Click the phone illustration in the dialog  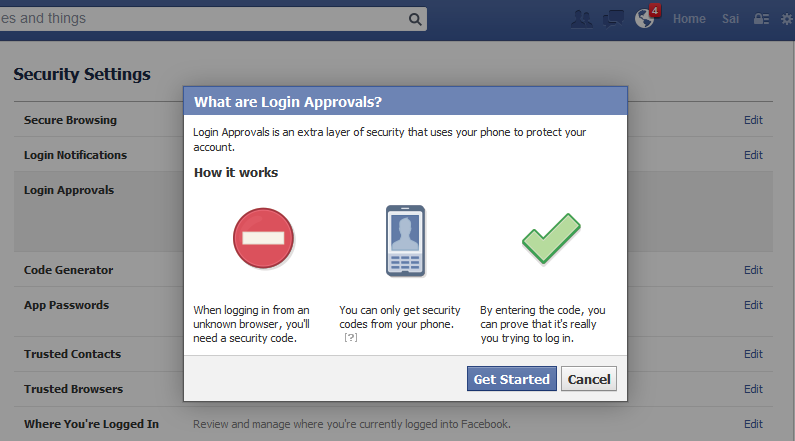pos(405,241)
